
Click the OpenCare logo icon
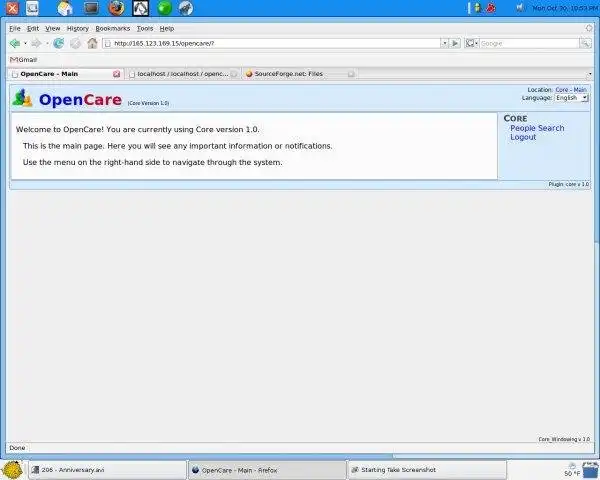tap(22, 98)
